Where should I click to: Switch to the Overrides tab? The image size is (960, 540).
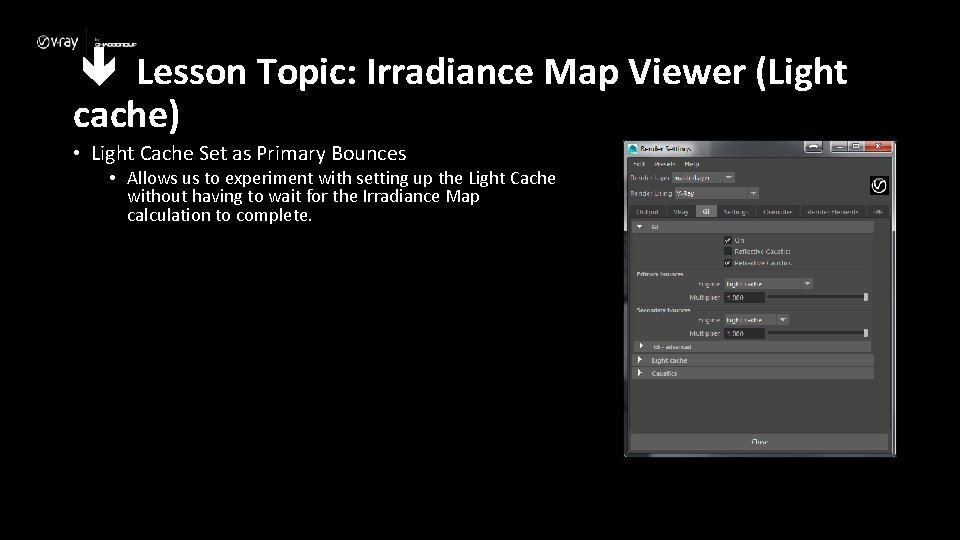tap(778, 211)
